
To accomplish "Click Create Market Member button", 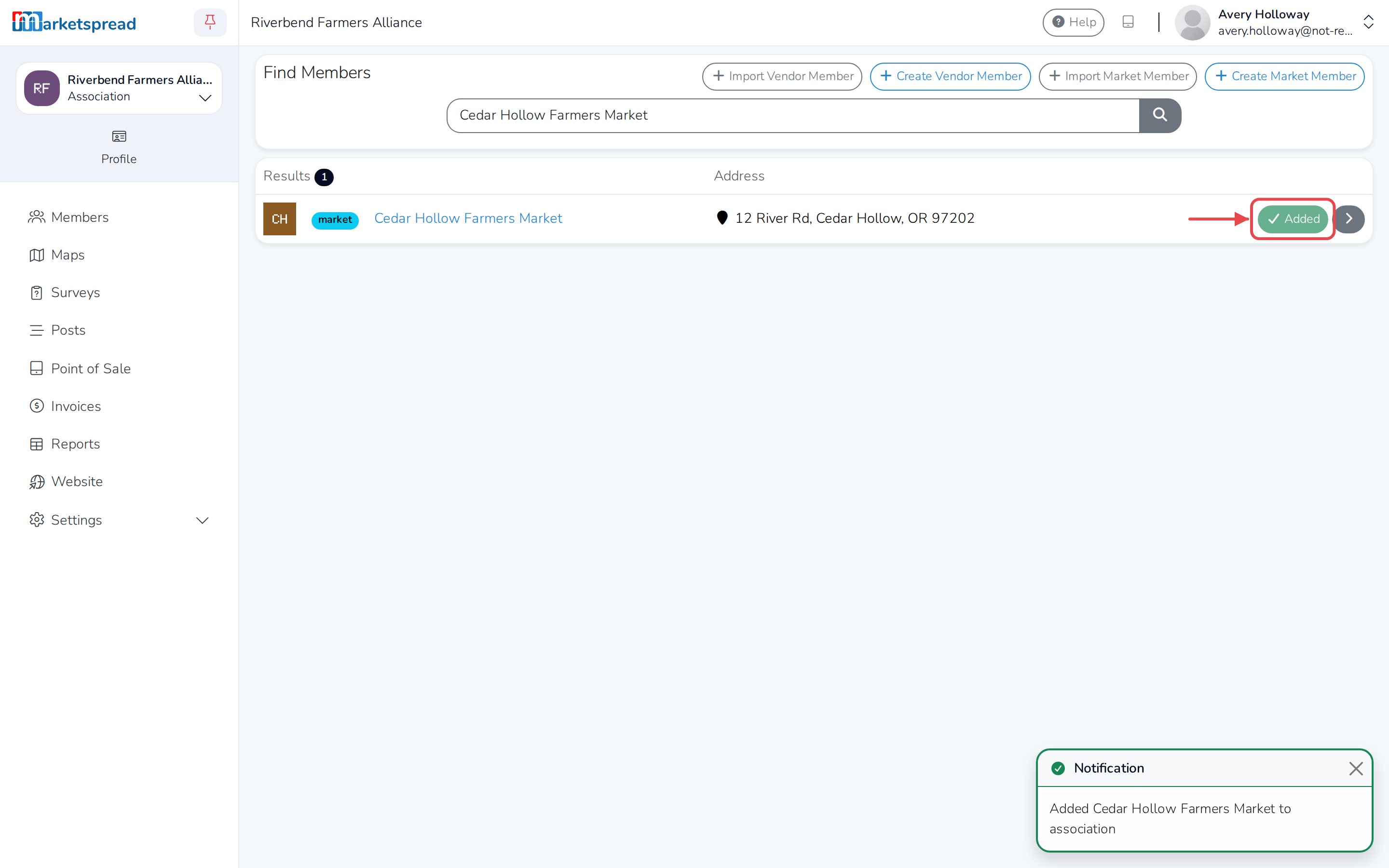I will pos(1284,76).
